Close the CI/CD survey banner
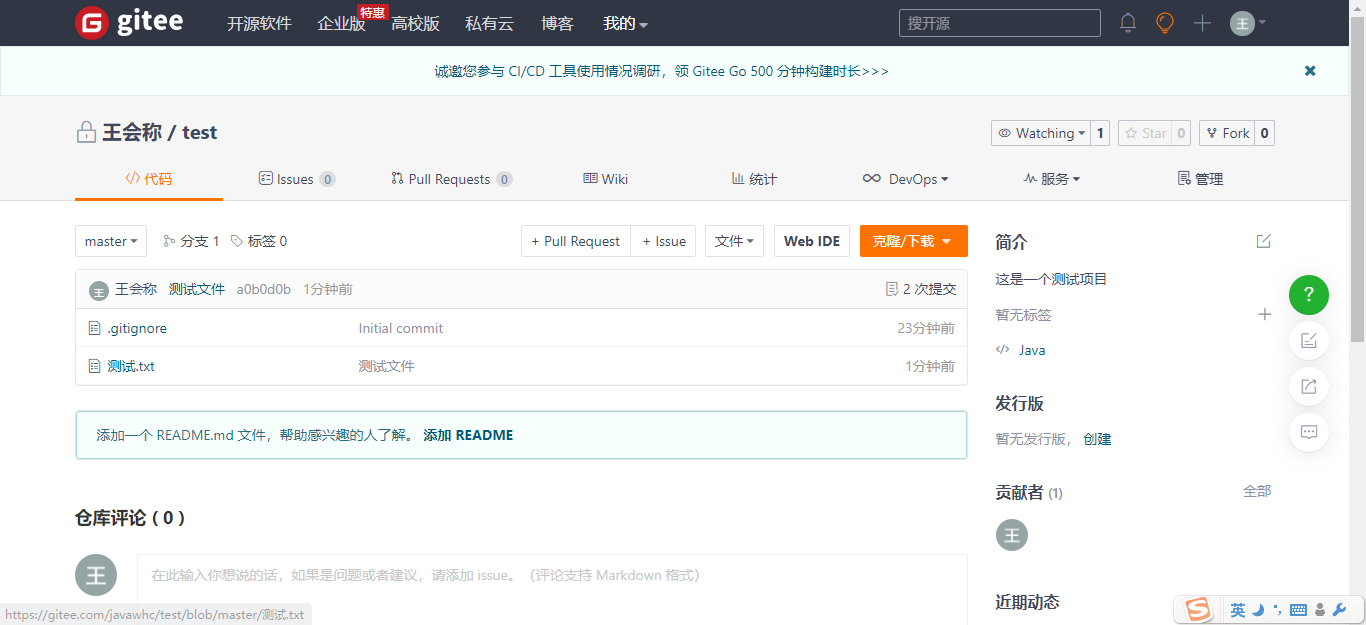1366x625 pixels. pos(1310,71)
